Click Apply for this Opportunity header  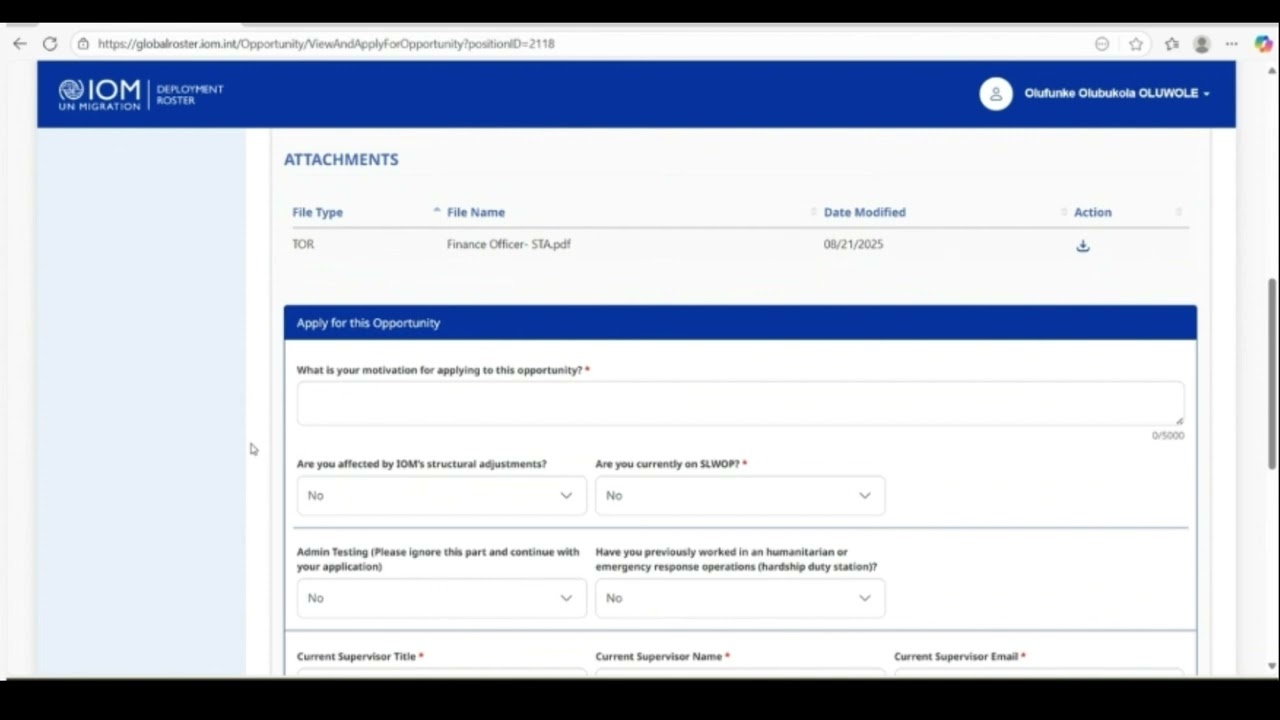click(740, 323)
